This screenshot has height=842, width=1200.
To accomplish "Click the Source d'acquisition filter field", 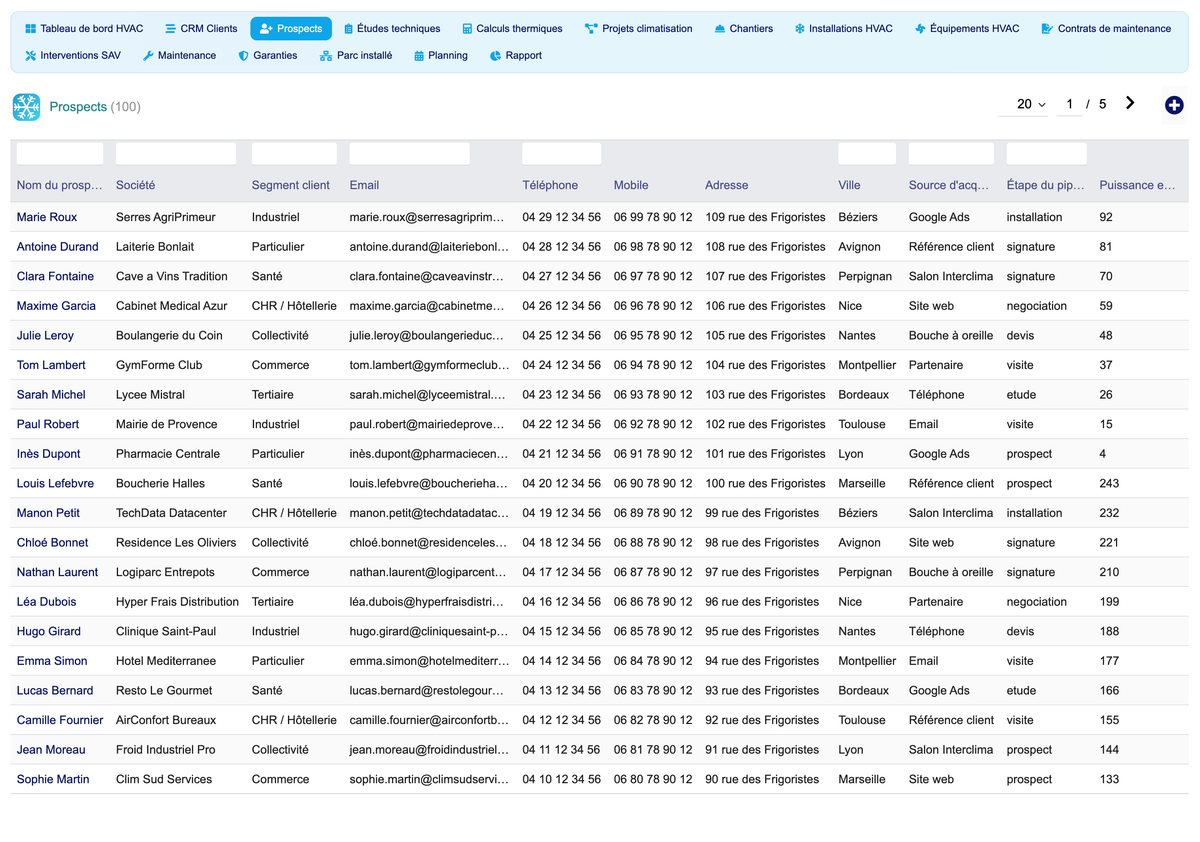I will tap(951, 154).
